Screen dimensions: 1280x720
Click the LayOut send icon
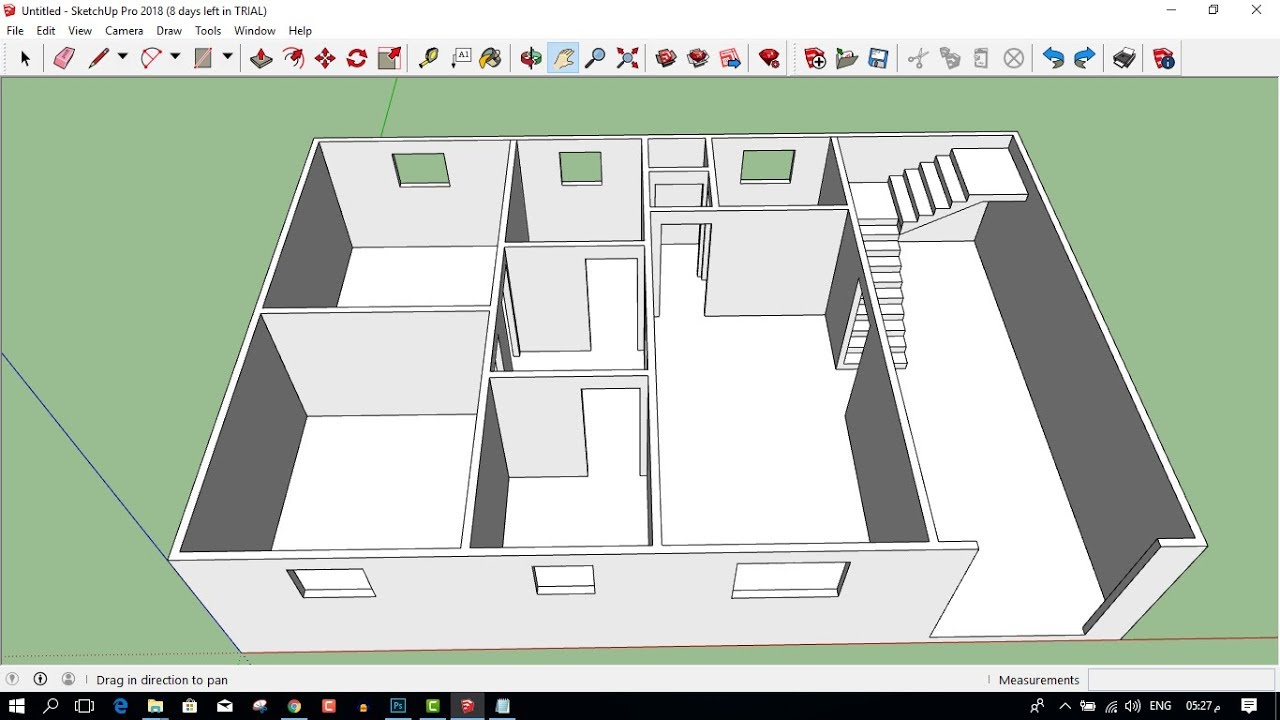(730, 59)
